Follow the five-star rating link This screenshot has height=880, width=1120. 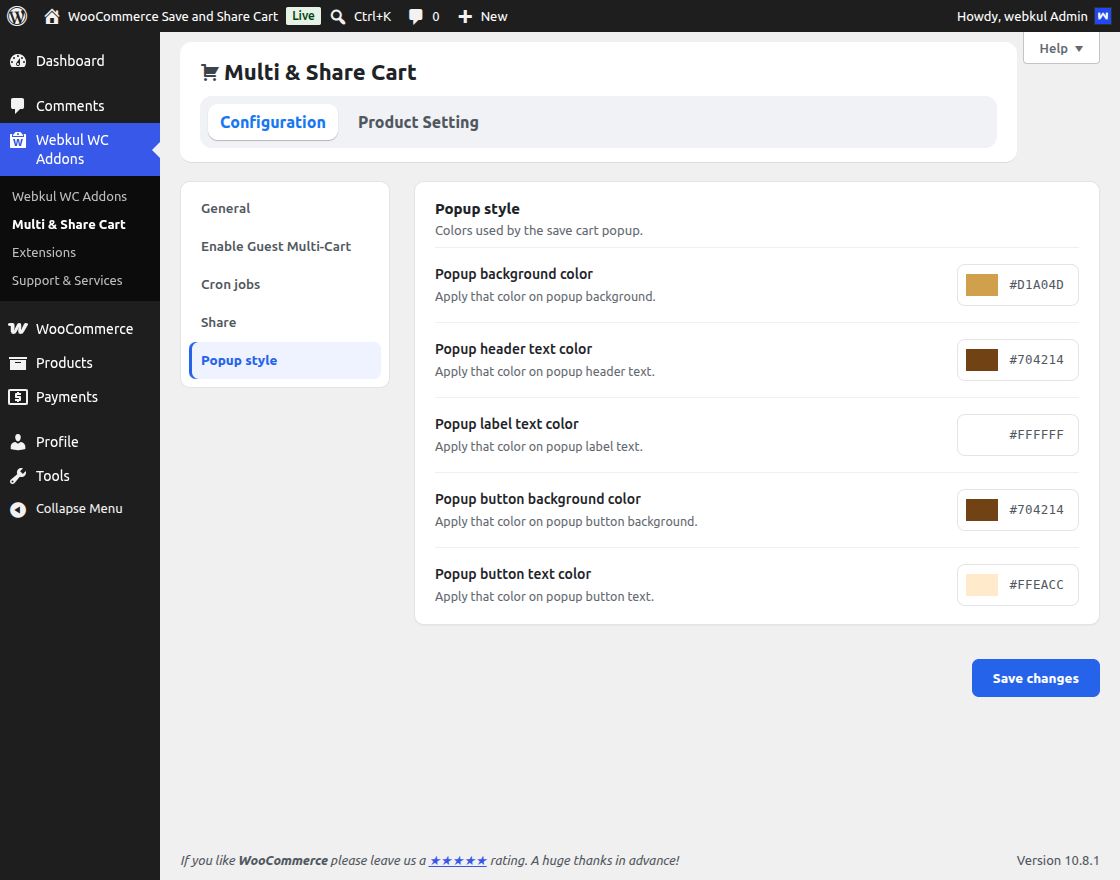click(458, 861)
